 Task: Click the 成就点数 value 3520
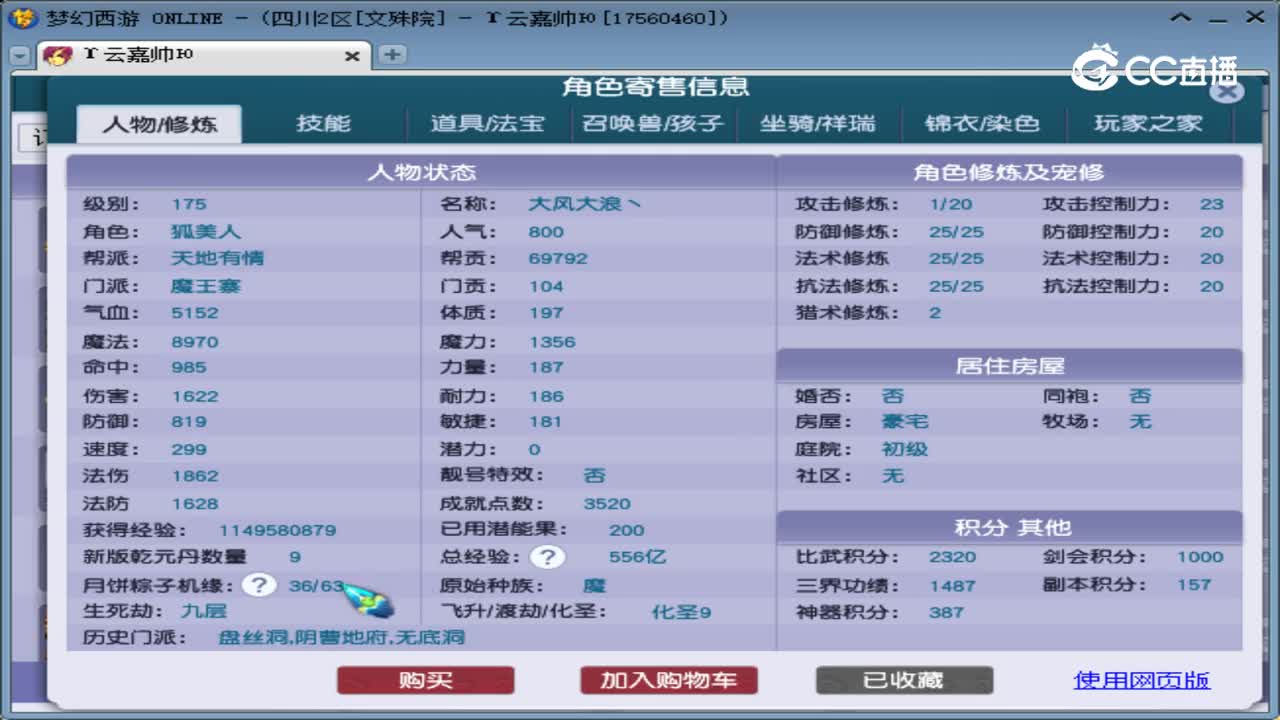coord(607,504)
